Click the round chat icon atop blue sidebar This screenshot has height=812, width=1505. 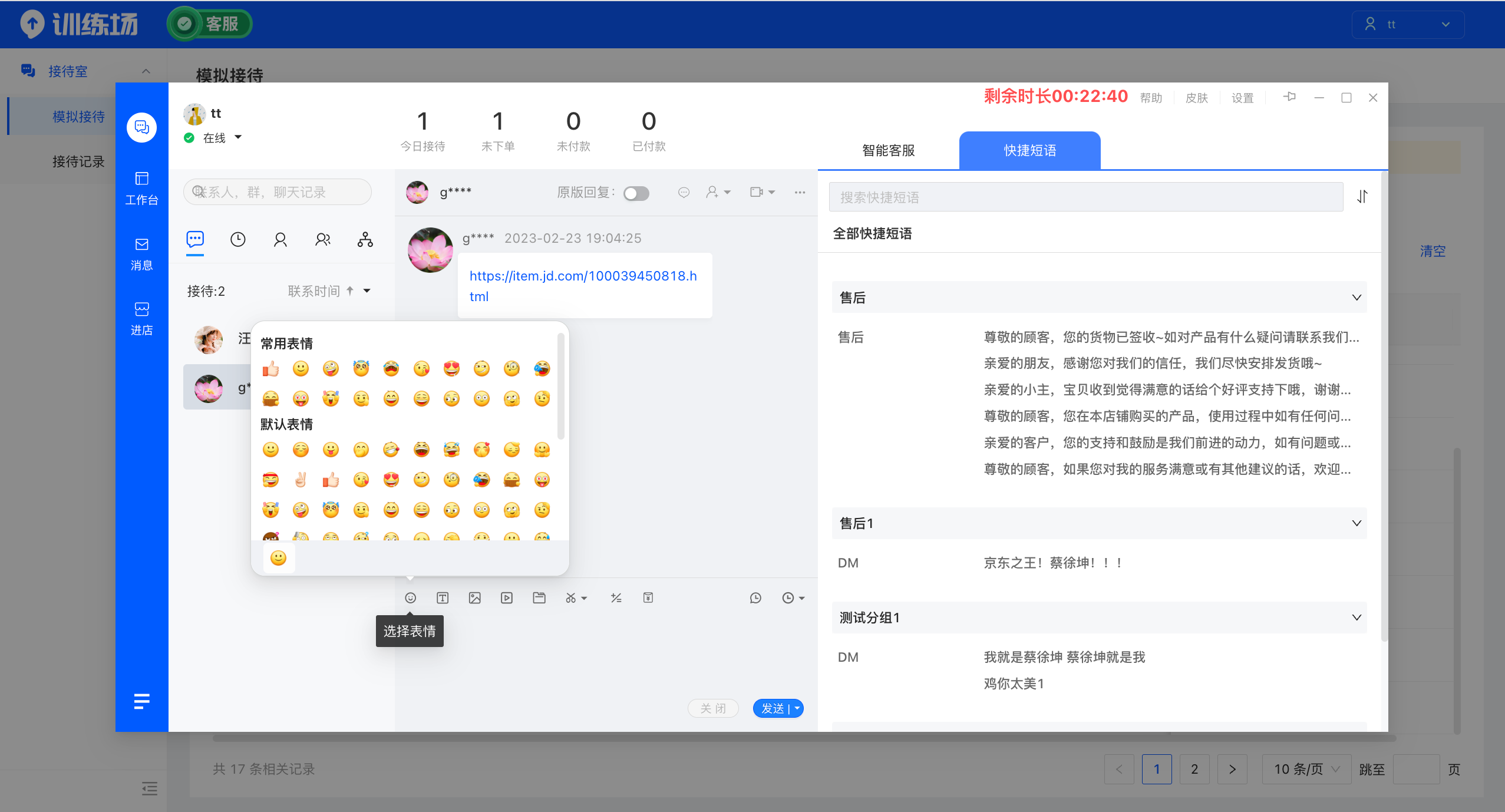coord(142,127)
